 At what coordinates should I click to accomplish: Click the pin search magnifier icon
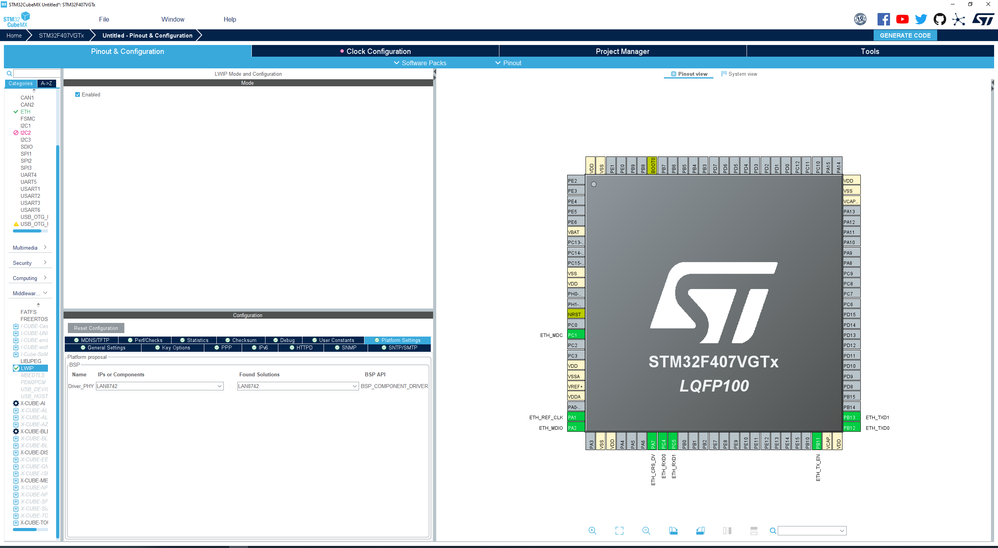point(773,531)
